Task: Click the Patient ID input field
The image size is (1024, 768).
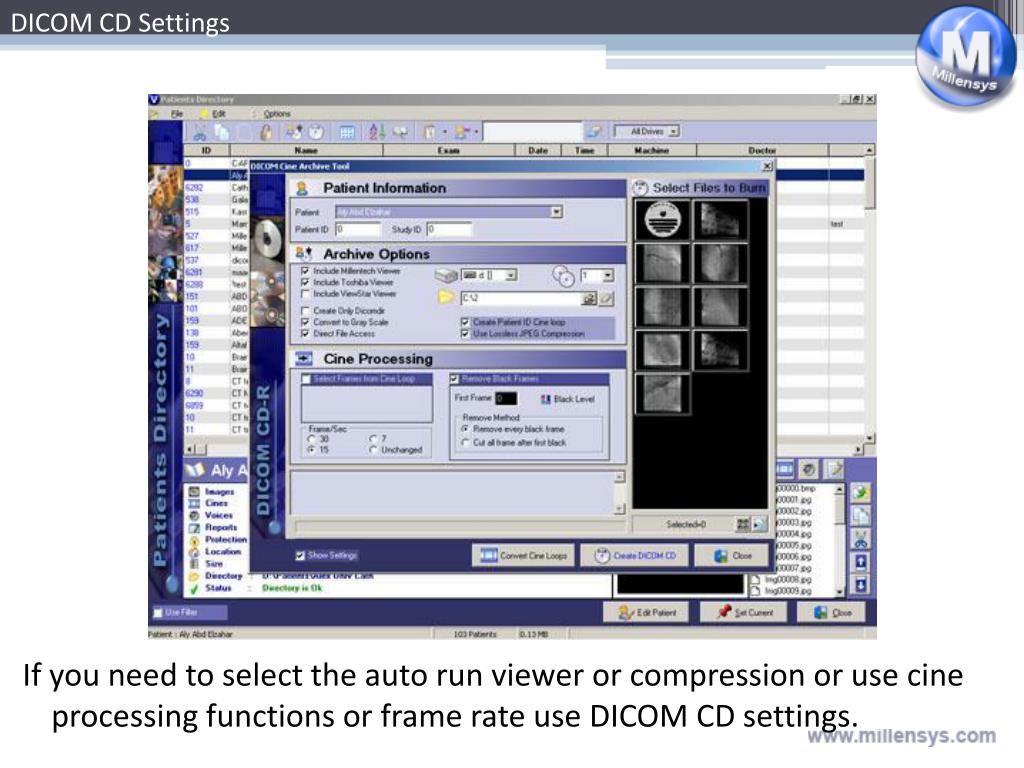Action: [358, 229]
